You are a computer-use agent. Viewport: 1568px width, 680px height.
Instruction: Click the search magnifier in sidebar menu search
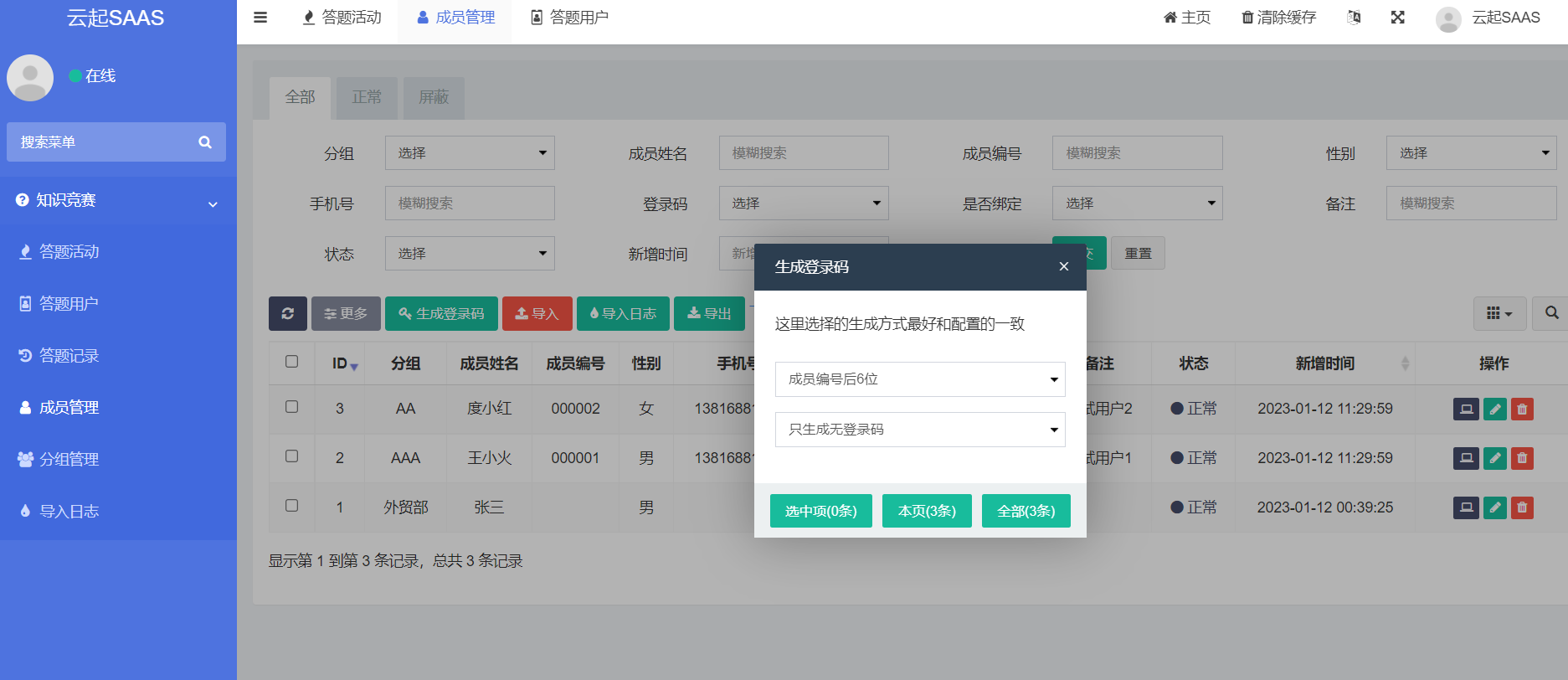pos(205,142)
